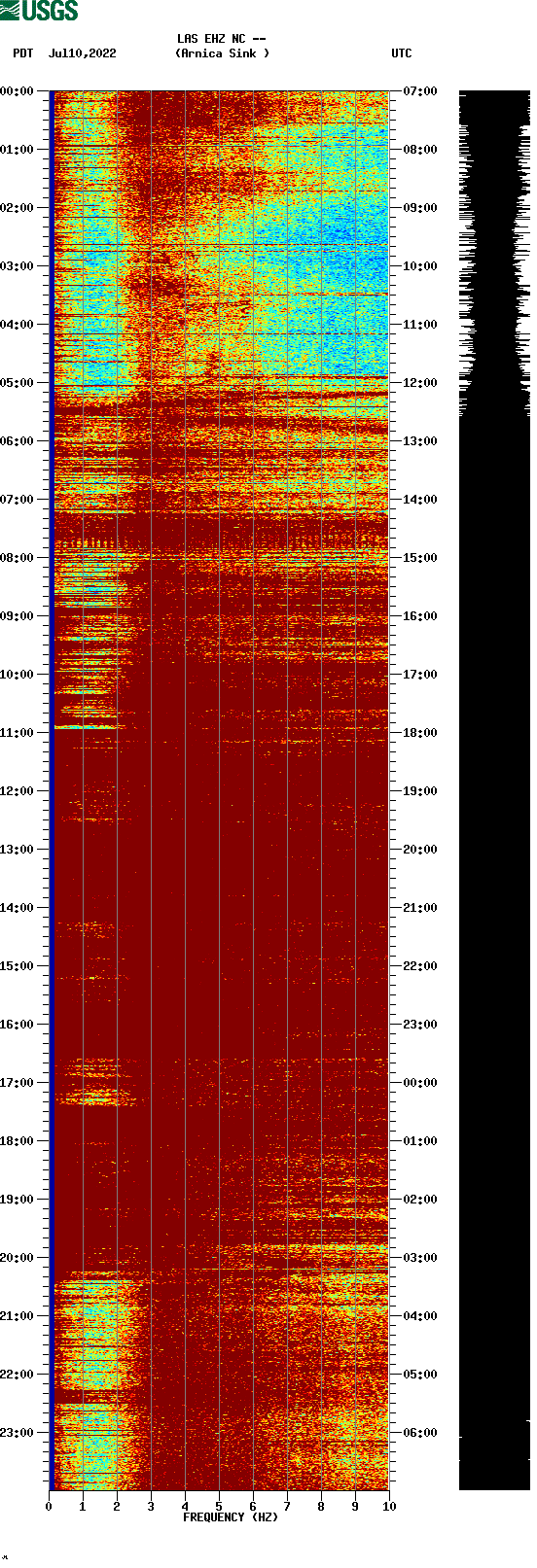Click the date 'Jul10,2022'
The image size is (537, 1568).
point(82,53)
